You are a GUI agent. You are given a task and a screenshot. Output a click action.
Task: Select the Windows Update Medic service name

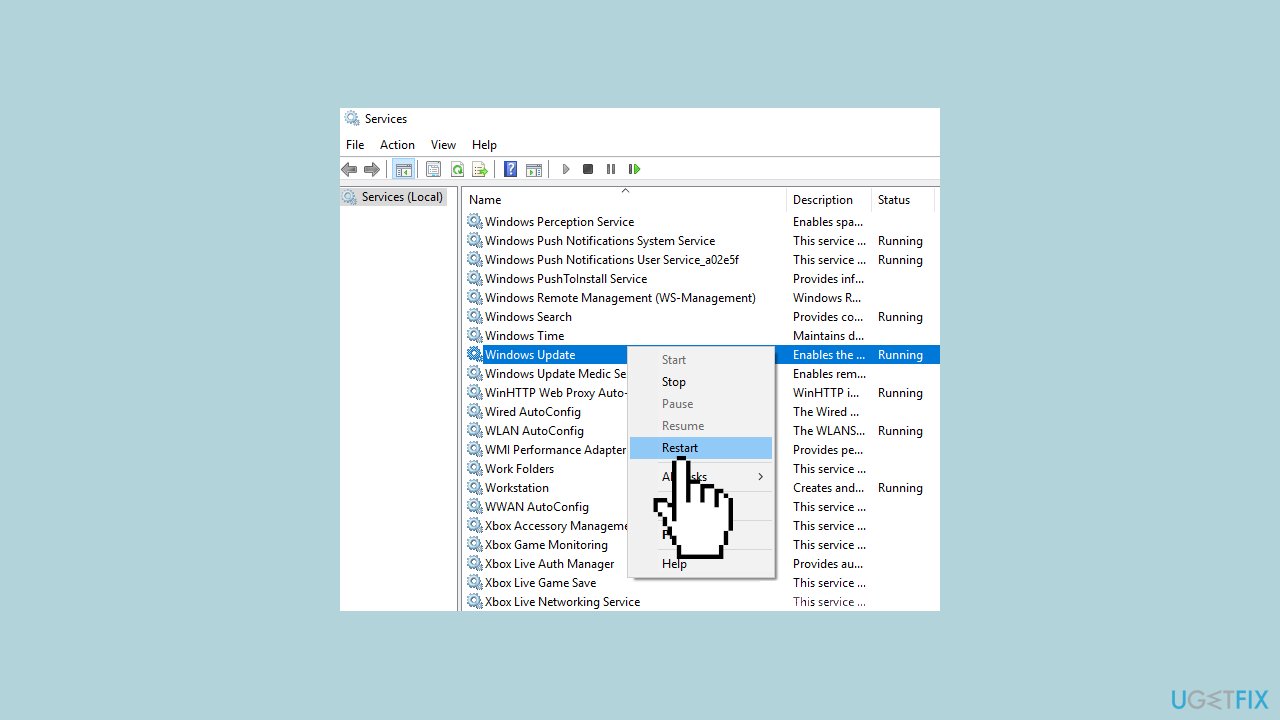pyautogui.click(x=556, y=374)
